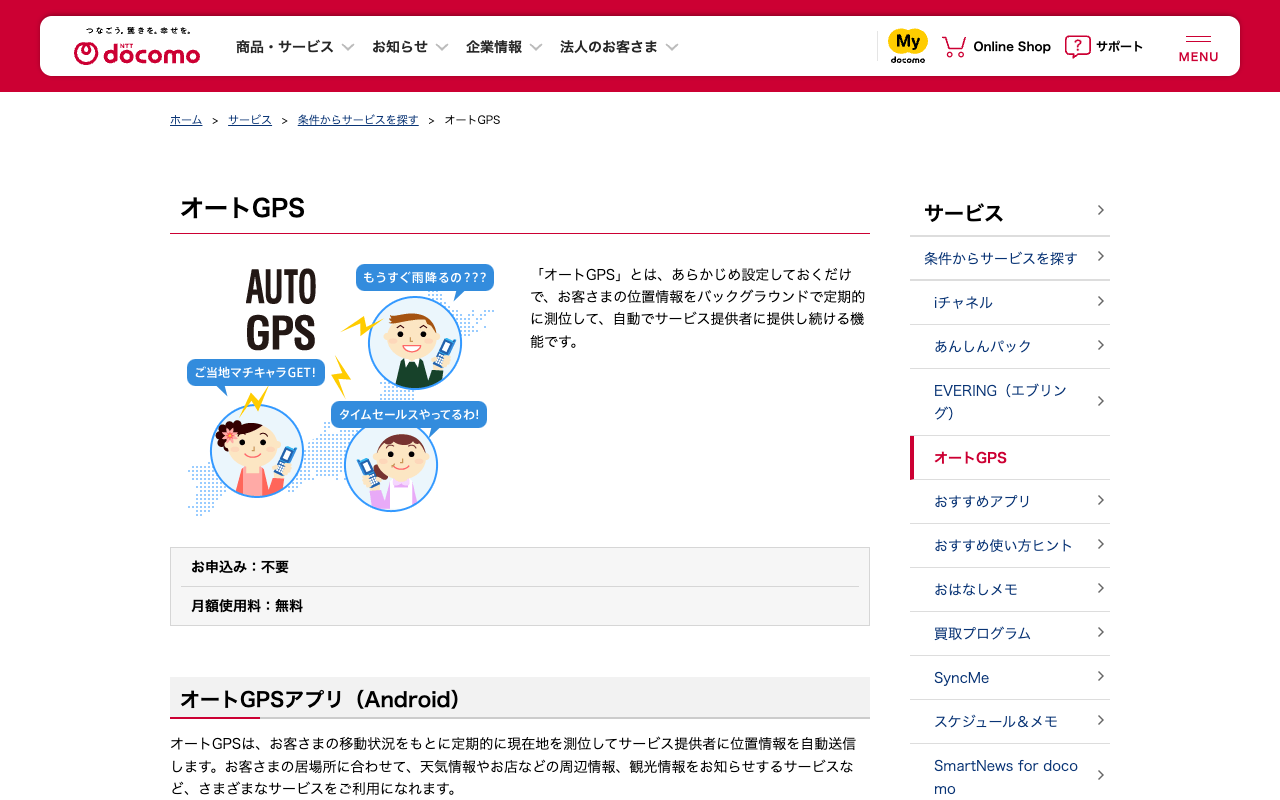
Task: Click the 月額使用料：無料 row
Action: 520,606
